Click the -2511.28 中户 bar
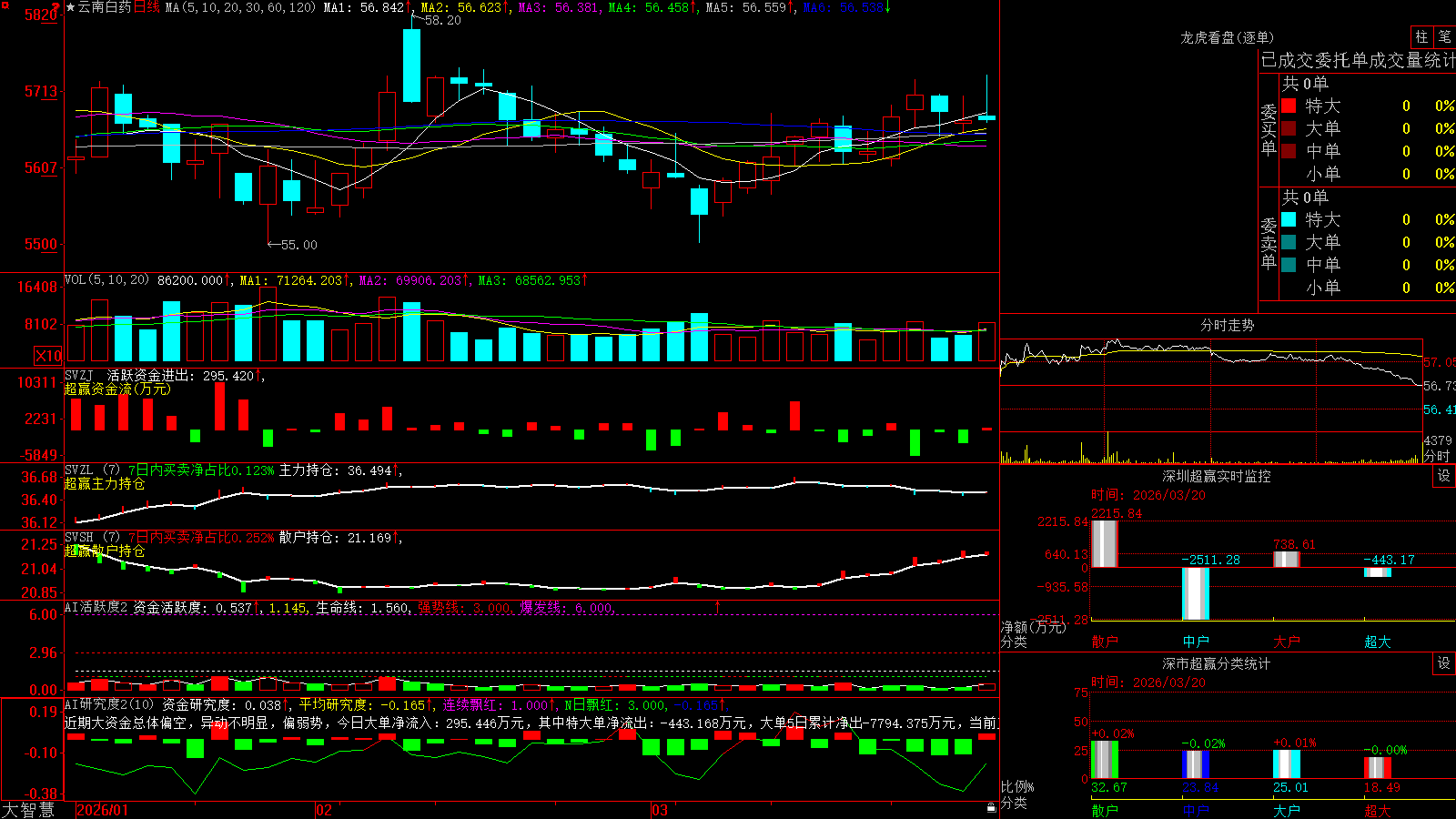Image resolution: width=1456 pixels, height=819 pixels. coord(1196,593)
